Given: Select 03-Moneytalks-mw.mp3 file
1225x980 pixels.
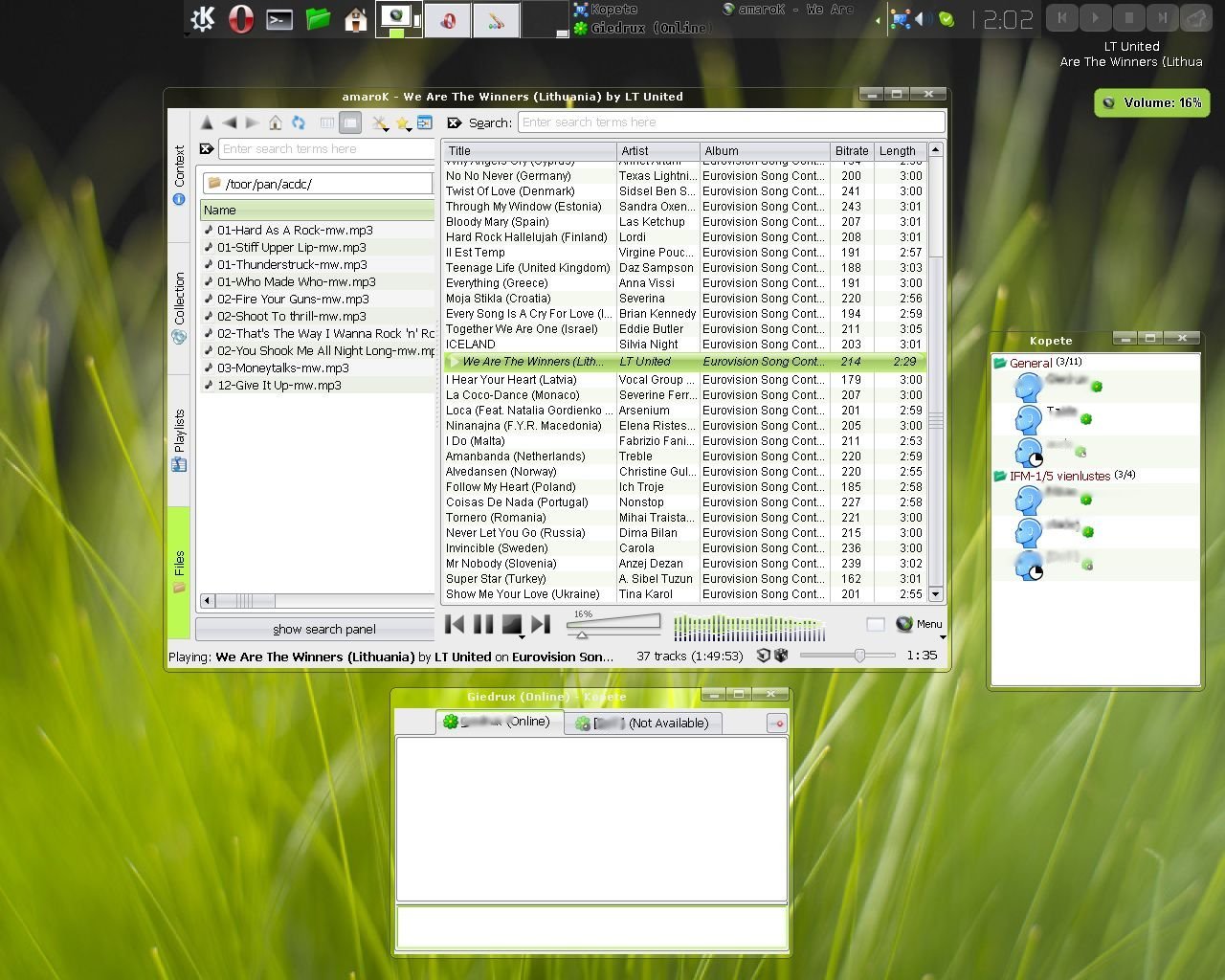Looking at the screenshot, I should (x=283, y=367).
